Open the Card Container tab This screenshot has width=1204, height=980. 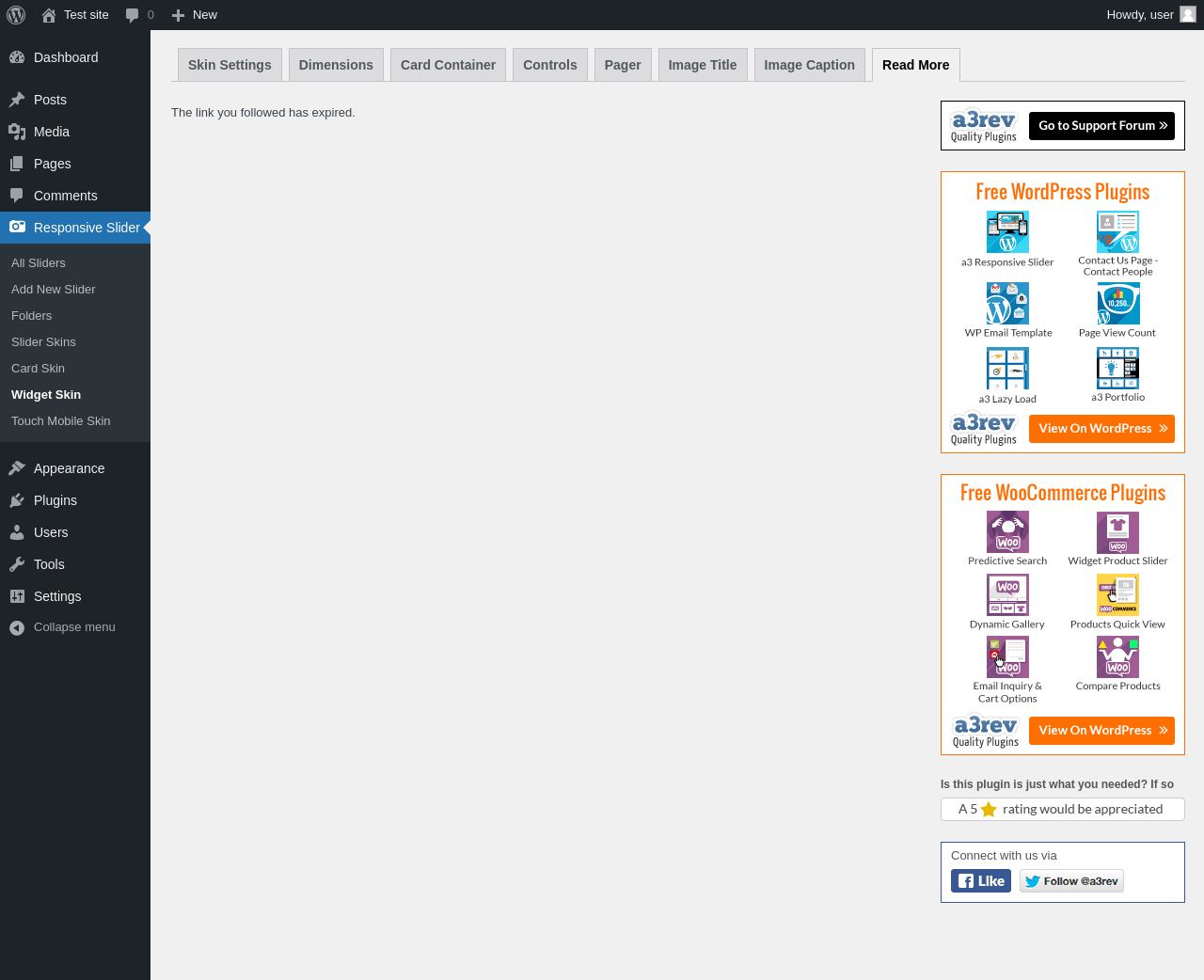click(448, 65)
